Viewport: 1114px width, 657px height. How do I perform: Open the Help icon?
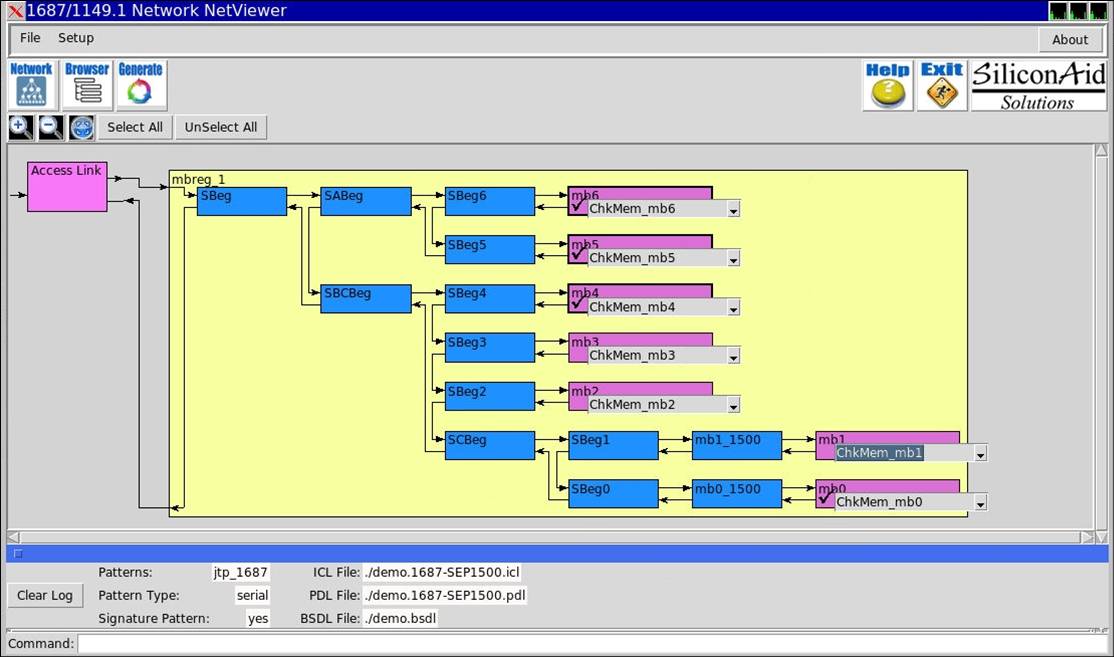tap(887, 86)
